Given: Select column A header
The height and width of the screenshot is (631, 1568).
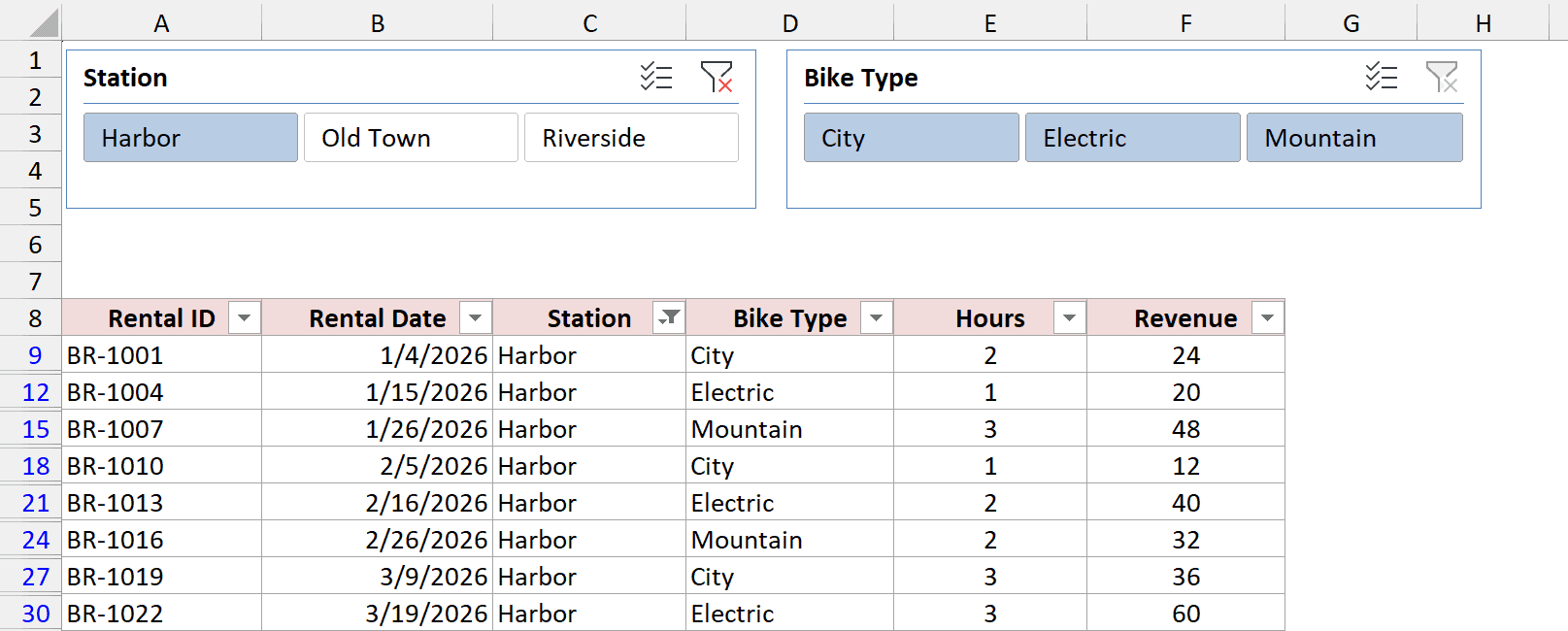Looking at the screenshot, I should coord(162,22).
